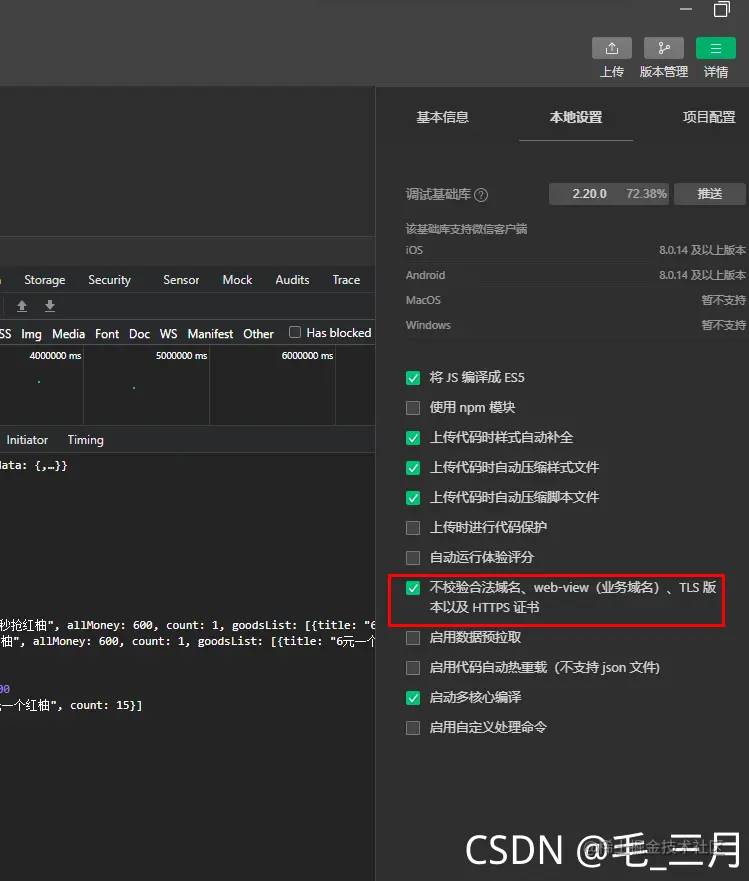Click the 5000000 ms timeline marker
749x881 pixels.
coord(181,356)
